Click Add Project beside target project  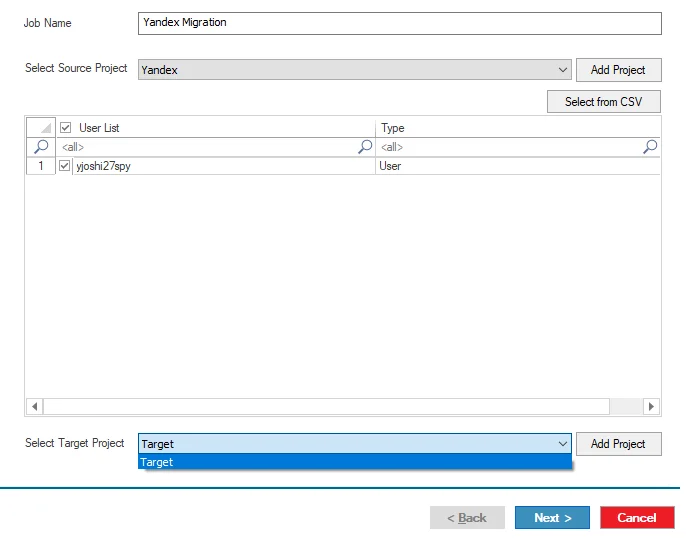[x=618, y=444]
